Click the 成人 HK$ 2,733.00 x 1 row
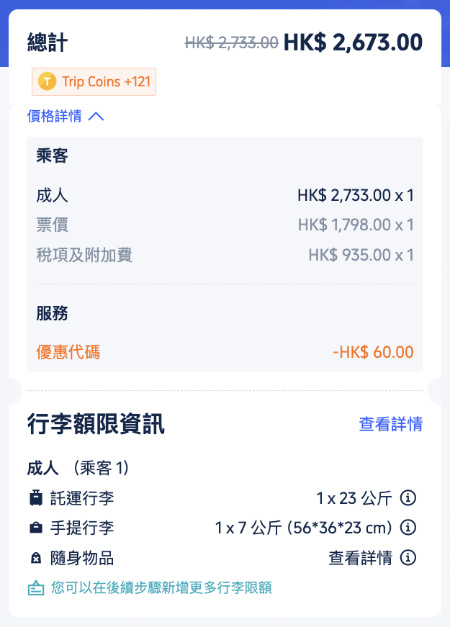 point(225,196)
